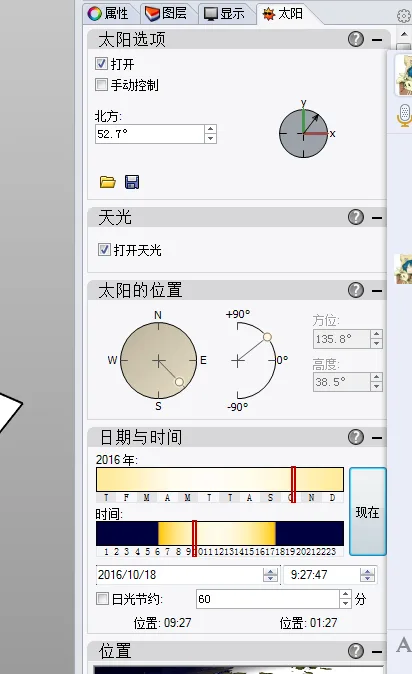Collapse the 日期与时间 section
Viewport: 412px width, 674px height.
pos(377,438)
